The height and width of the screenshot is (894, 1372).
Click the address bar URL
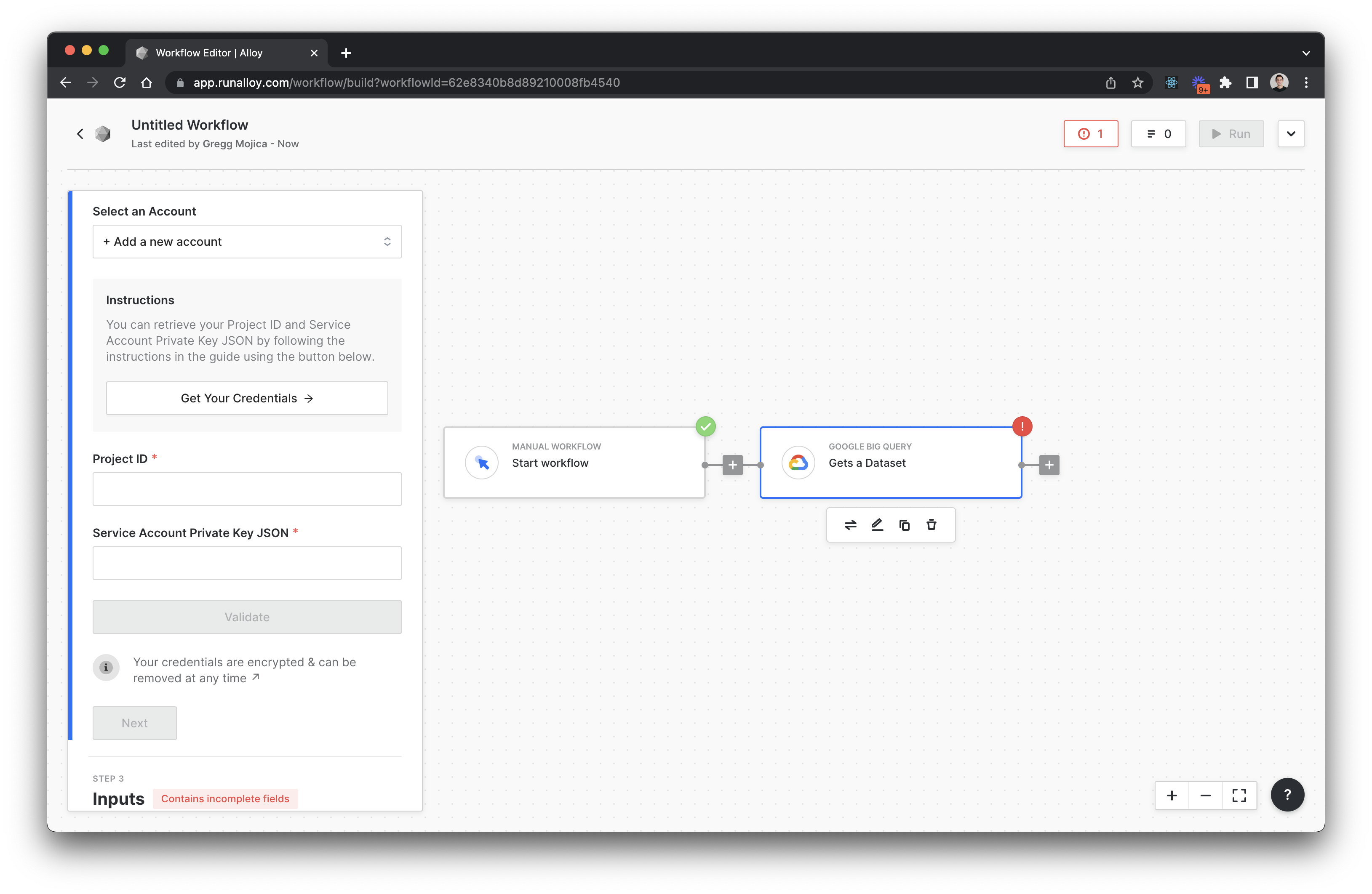coord(406,82)
